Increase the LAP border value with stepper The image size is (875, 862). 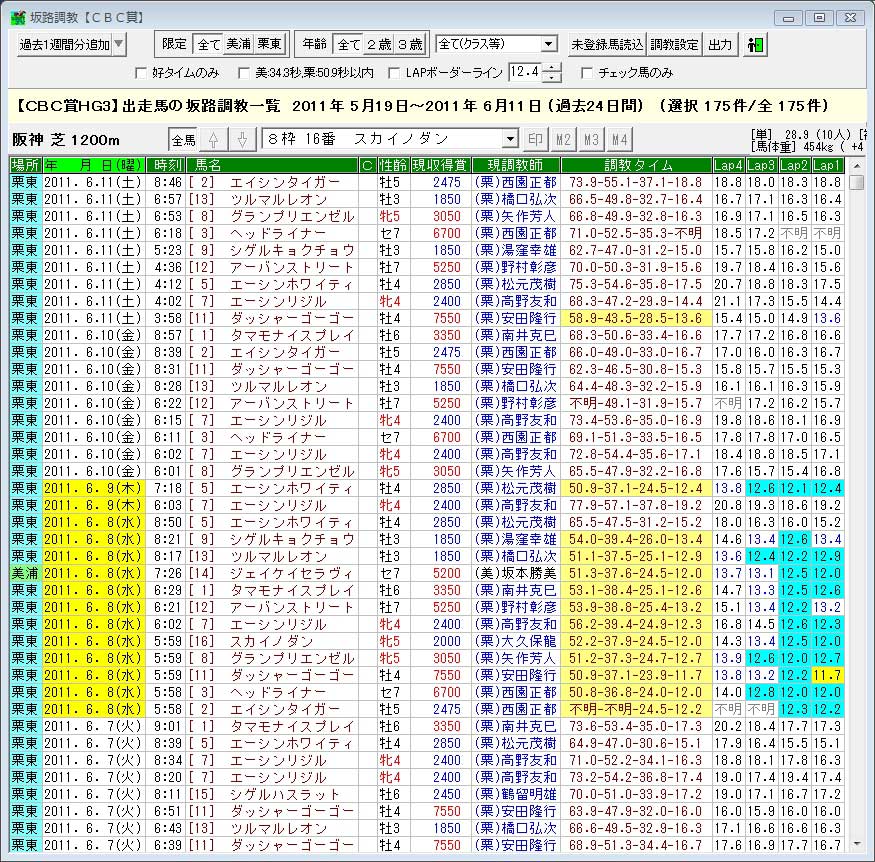click(x=556, y=68)
